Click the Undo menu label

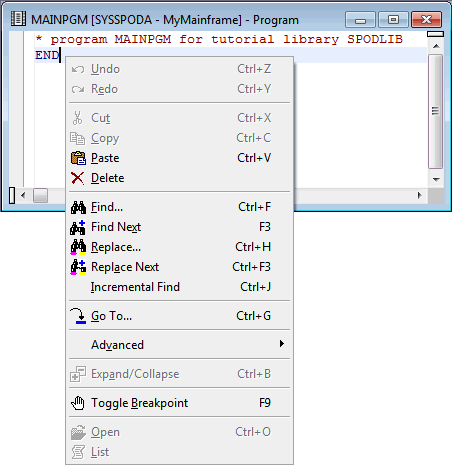tap(105, 69)
